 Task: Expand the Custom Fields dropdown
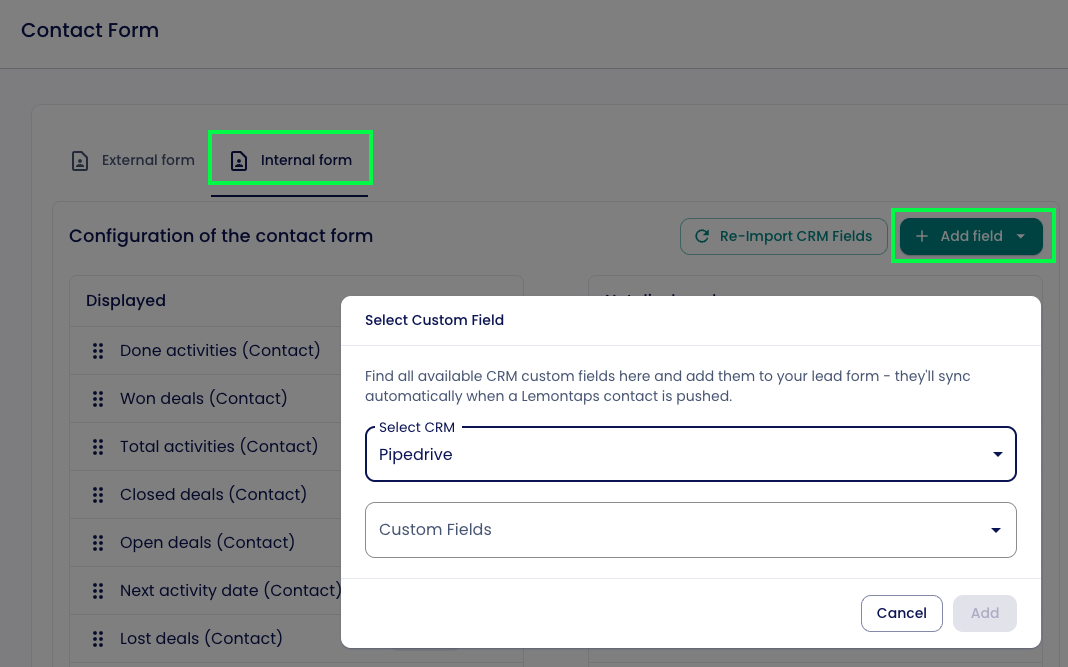click(x=691, y=530)
